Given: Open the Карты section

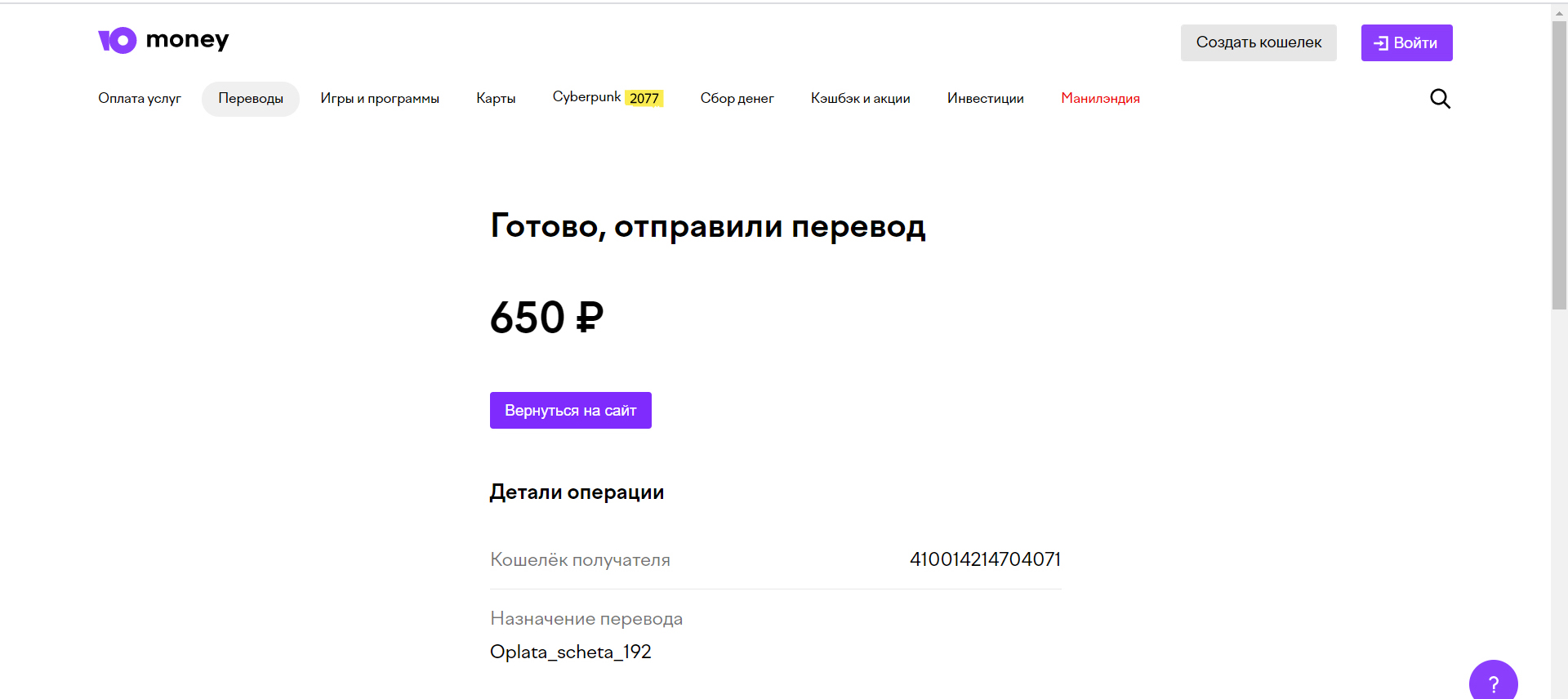Looking at the screenshot, I should point(496,99).
